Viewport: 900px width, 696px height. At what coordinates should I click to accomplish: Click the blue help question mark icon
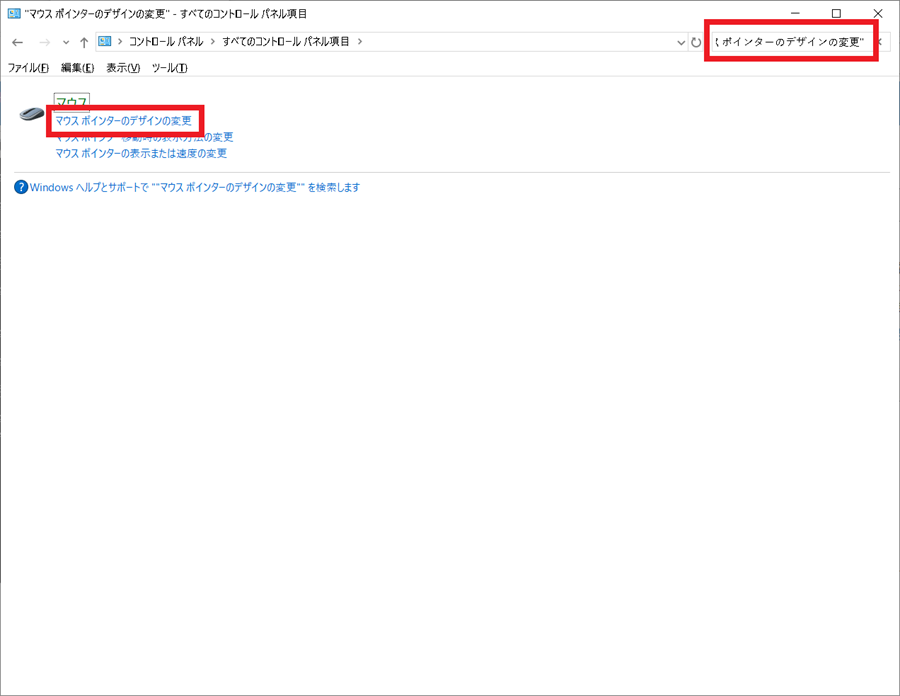click(x=20, y=187)
